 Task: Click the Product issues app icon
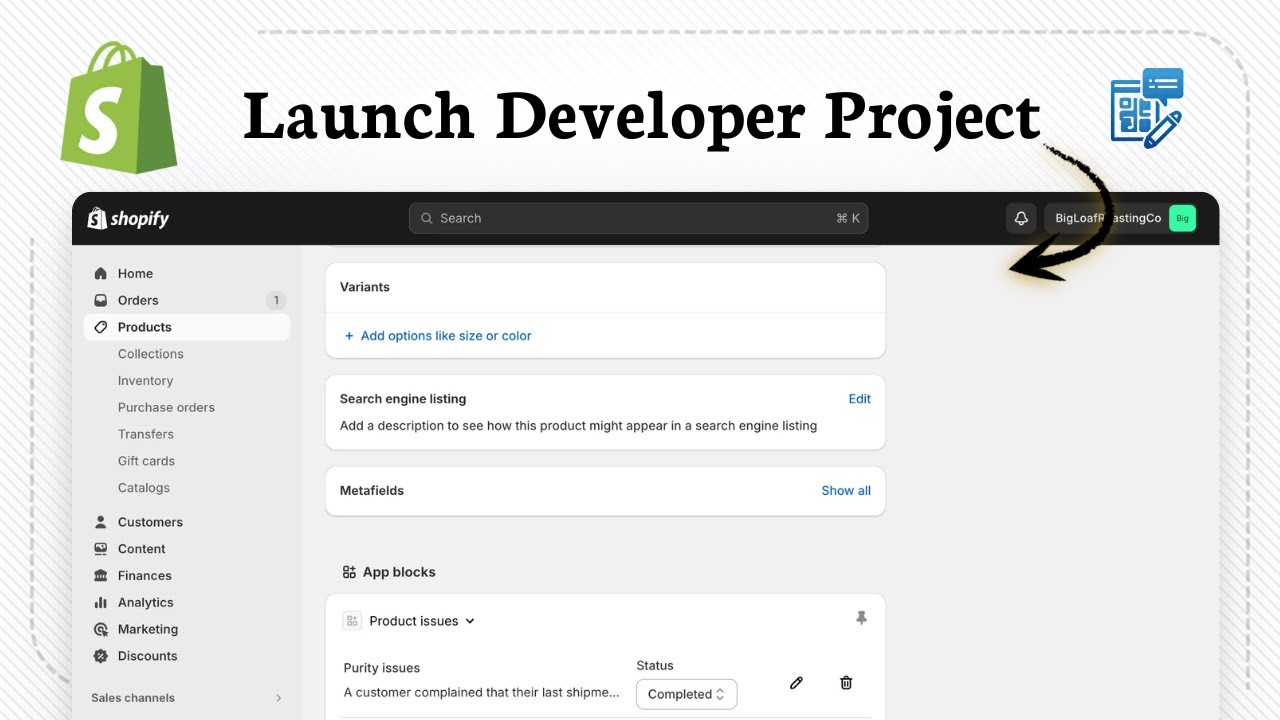[x=352, y=621]
